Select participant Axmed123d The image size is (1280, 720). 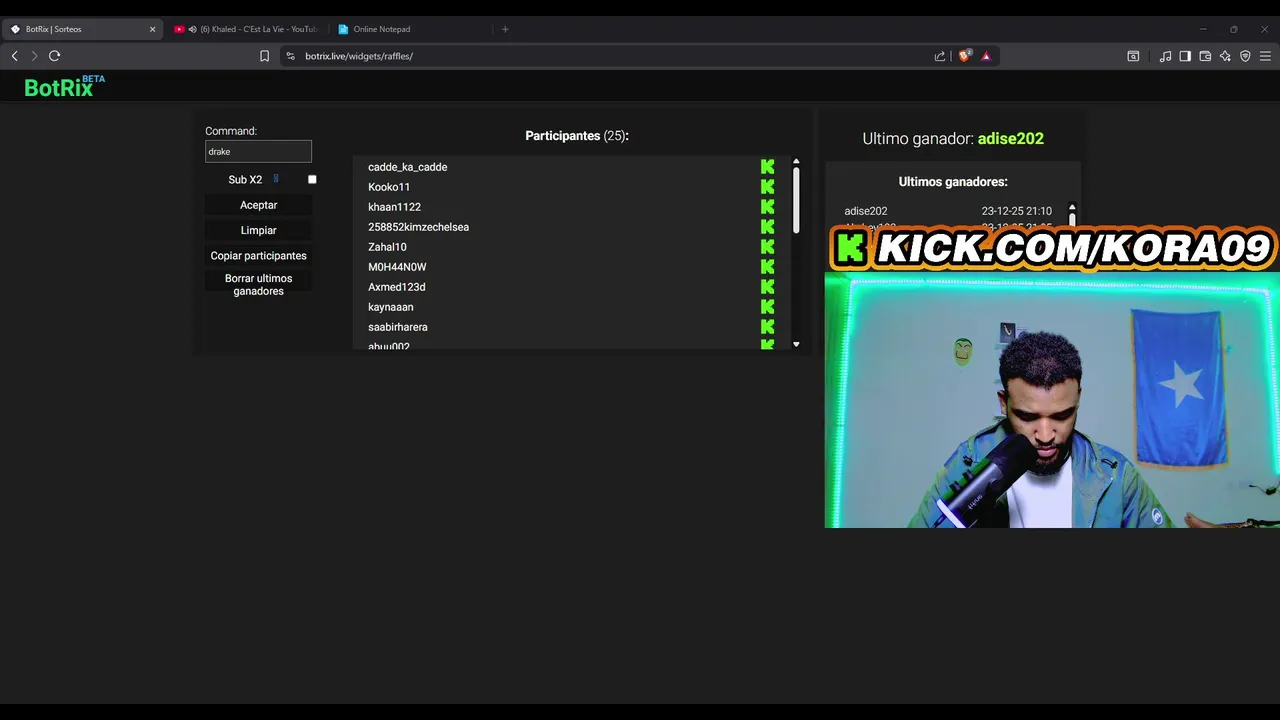point(396,287)
